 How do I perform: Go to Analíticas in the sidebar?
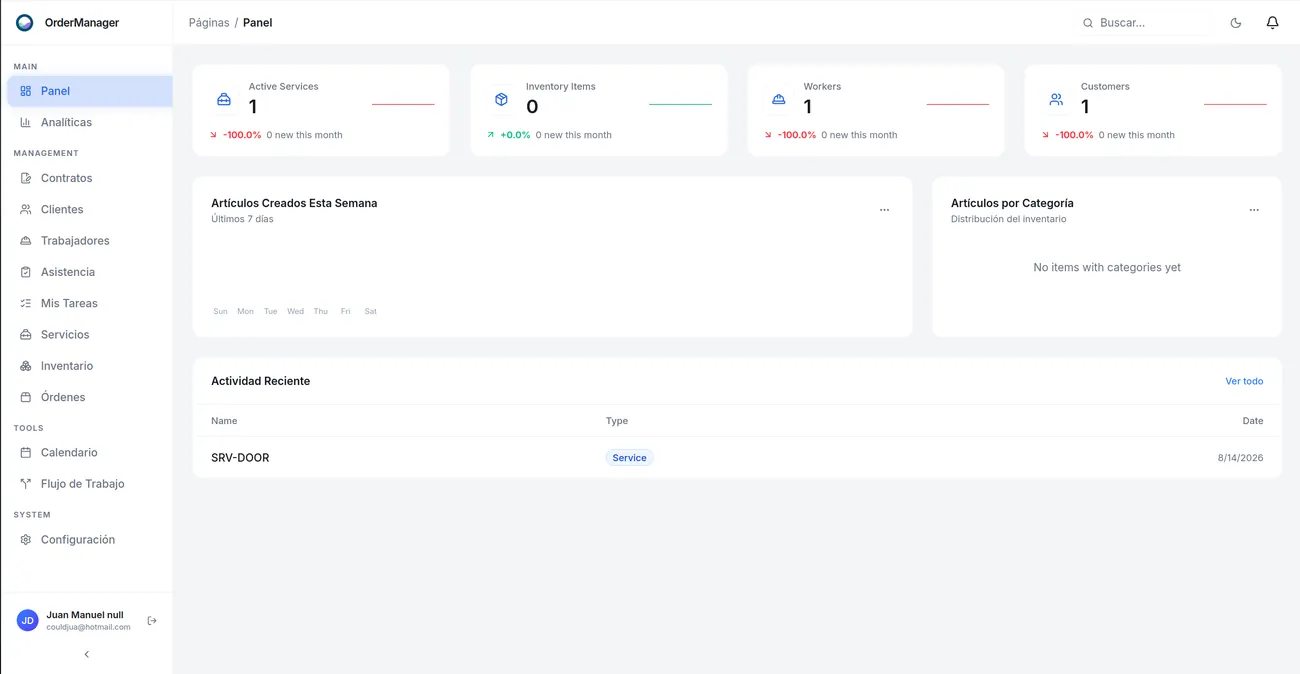(x=90, y=122)
